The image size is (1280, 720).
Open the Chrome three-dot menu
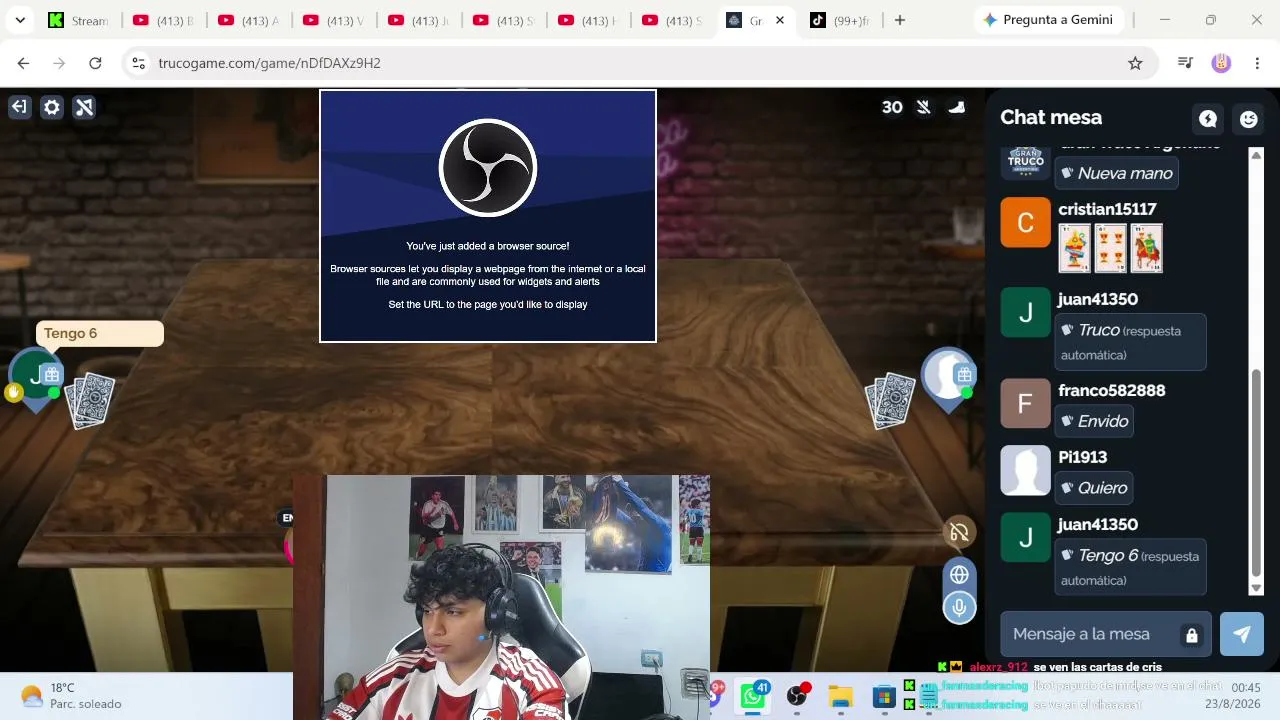pos(1257,63)
